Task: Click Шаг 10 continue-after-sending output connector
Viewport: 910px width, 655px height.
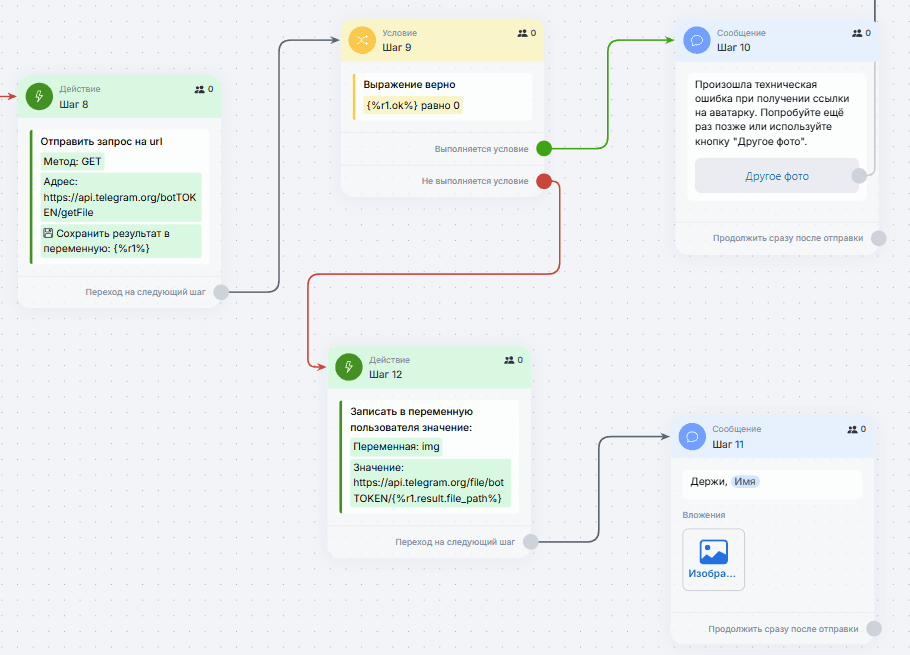Action: pyautogui.click(x=879, y=238)
